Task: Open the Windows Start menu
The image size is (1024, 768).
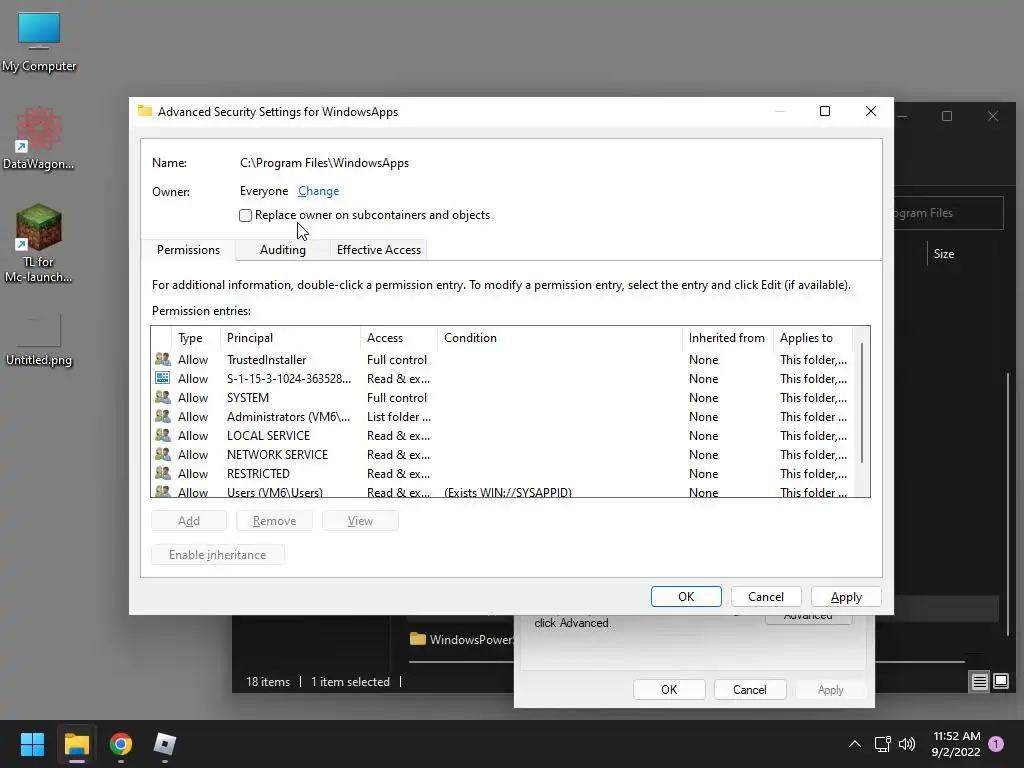Action: 32,744
